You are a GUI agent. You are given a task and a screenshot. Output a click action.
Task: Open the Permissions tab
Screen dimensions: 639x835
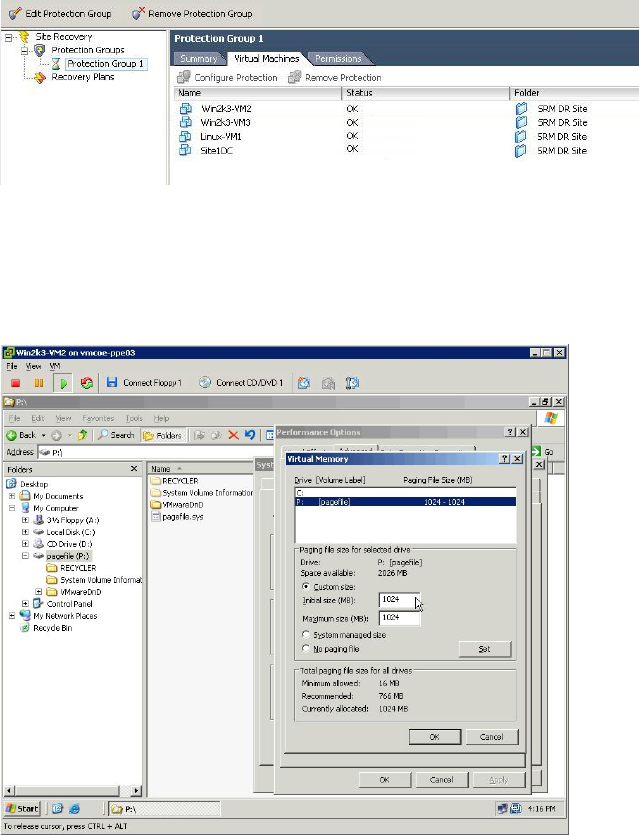tap(337, 59)
